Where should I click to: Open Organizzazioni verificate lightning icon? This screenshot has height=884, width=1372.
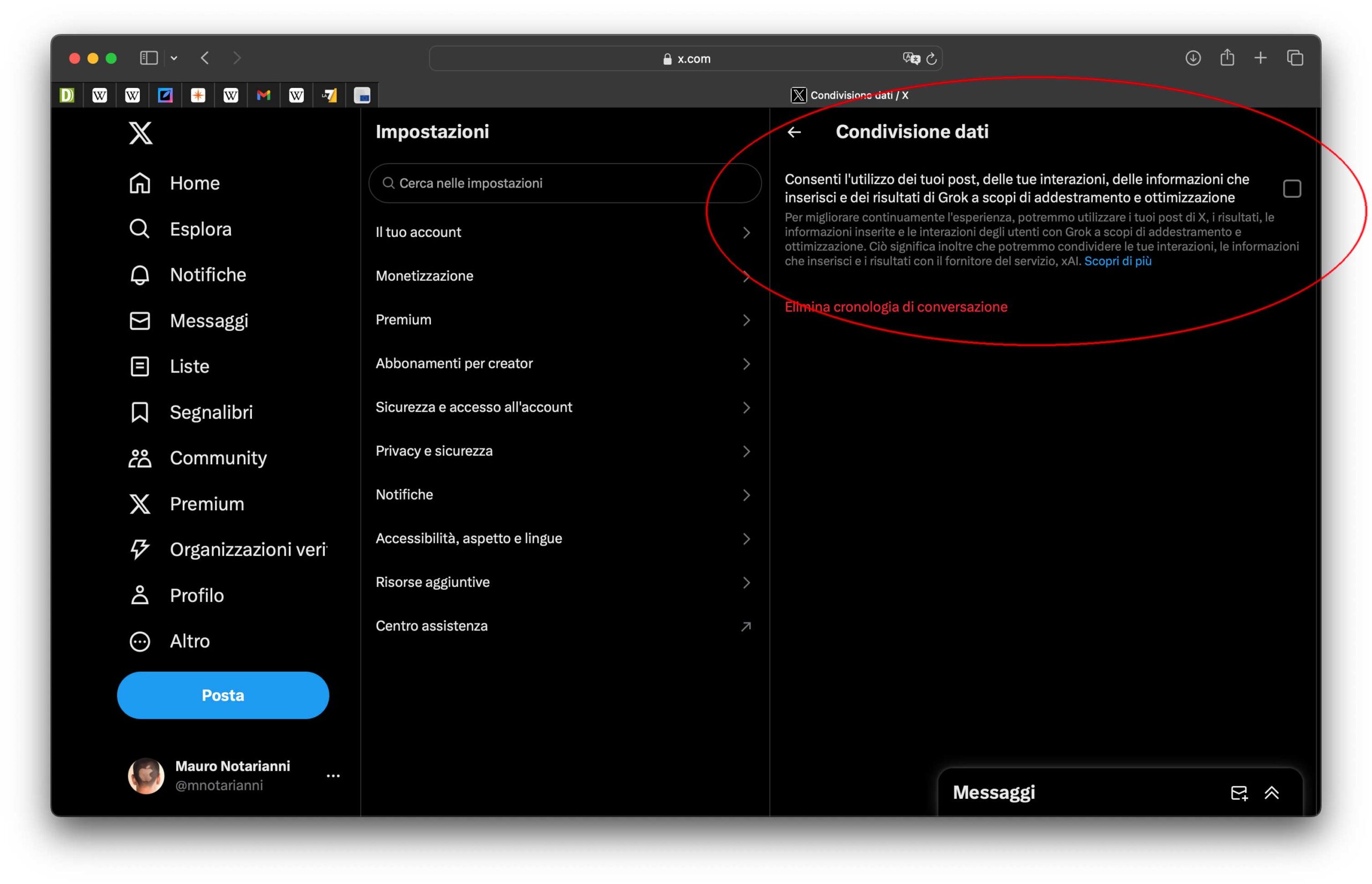(x=139, y=549)
